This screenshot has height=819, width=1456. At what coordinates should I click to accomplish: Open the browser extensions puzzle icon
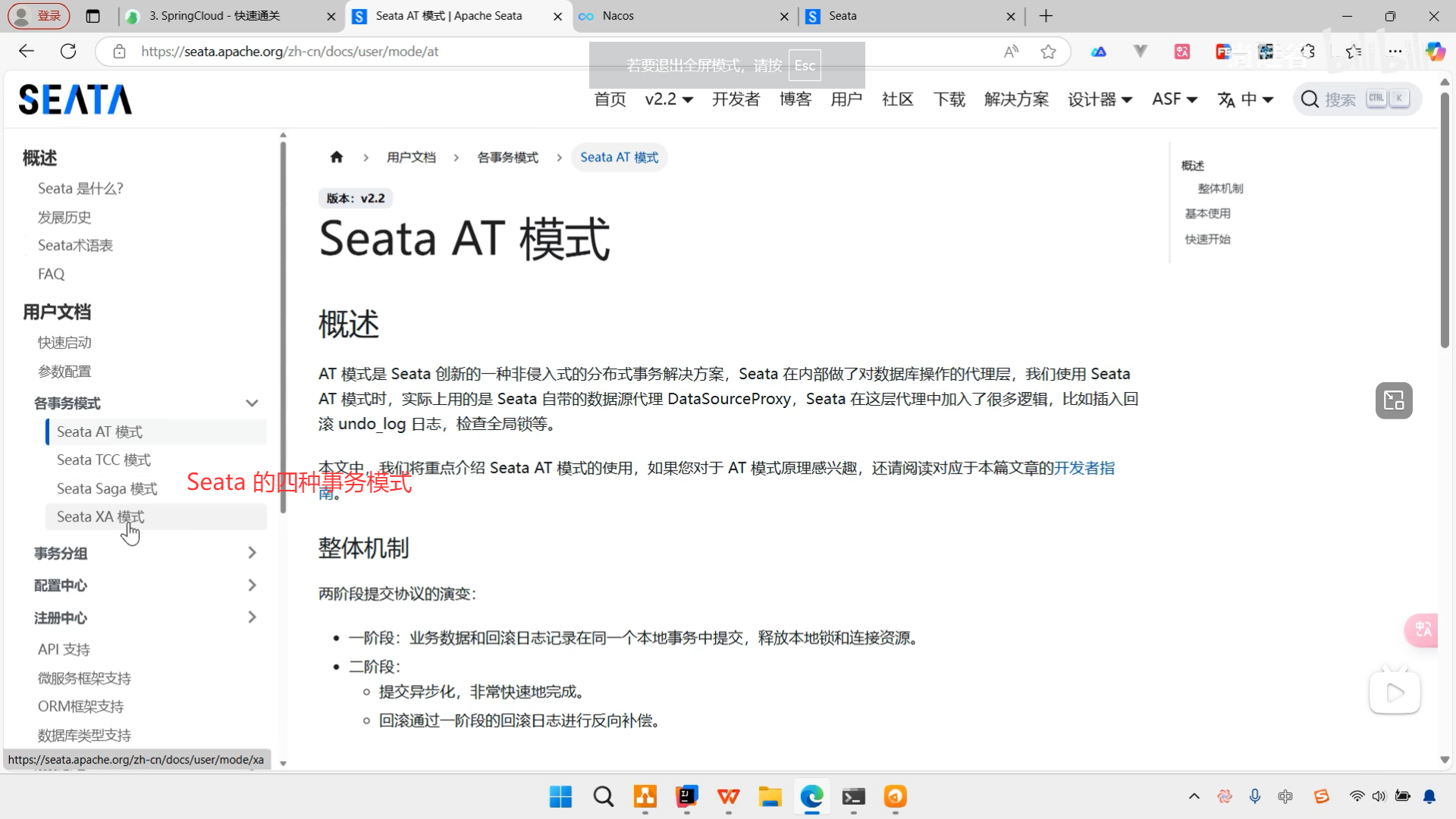click(1308, 52)
